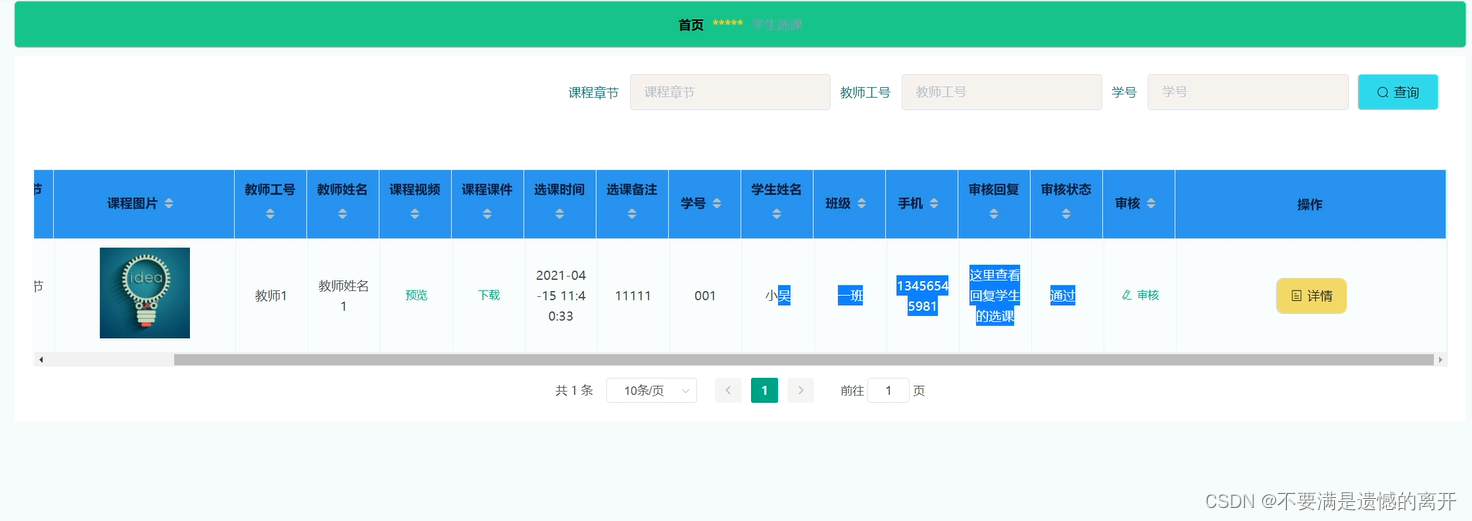Screen dimensions: 1472x521
Task: Sort table by 课程图片 column
Action: click(x=169, y=204)
